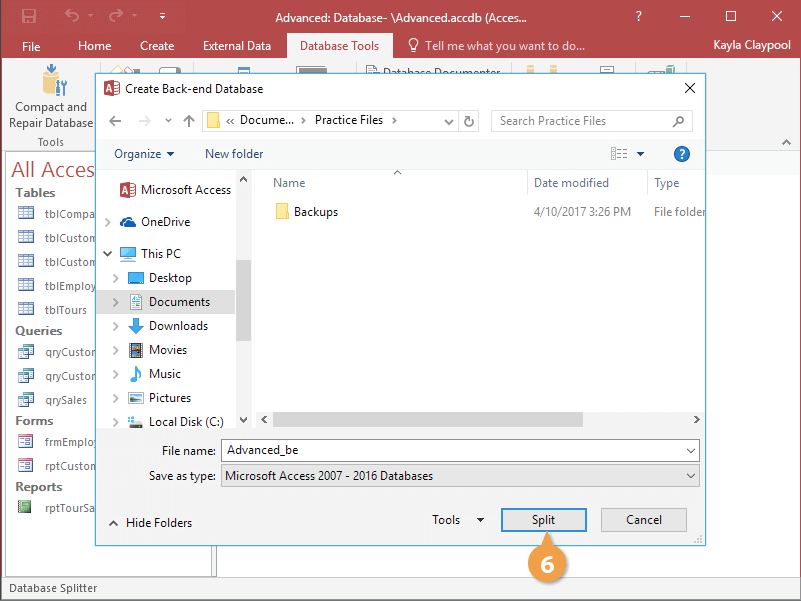Viewport: 801px width, 601px height.
Task: Click the blue Help icon in the dialog
Action: [x=681, y=154]
